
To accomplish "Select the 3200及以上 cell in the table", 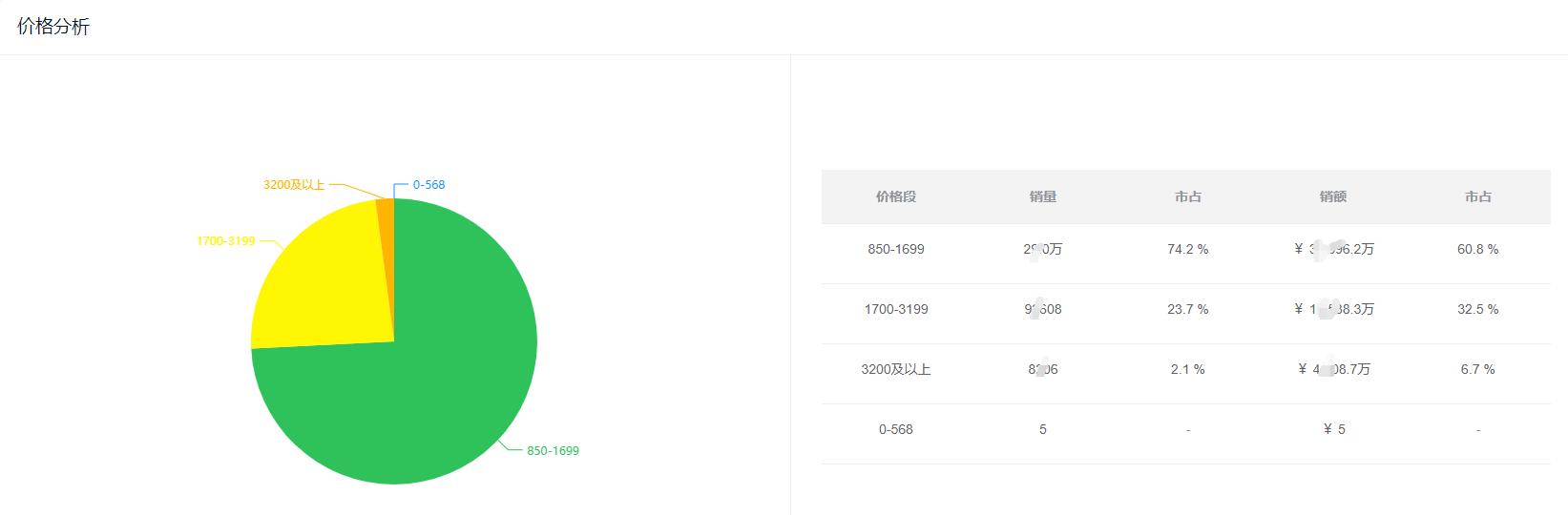I will tap(895, 370).
